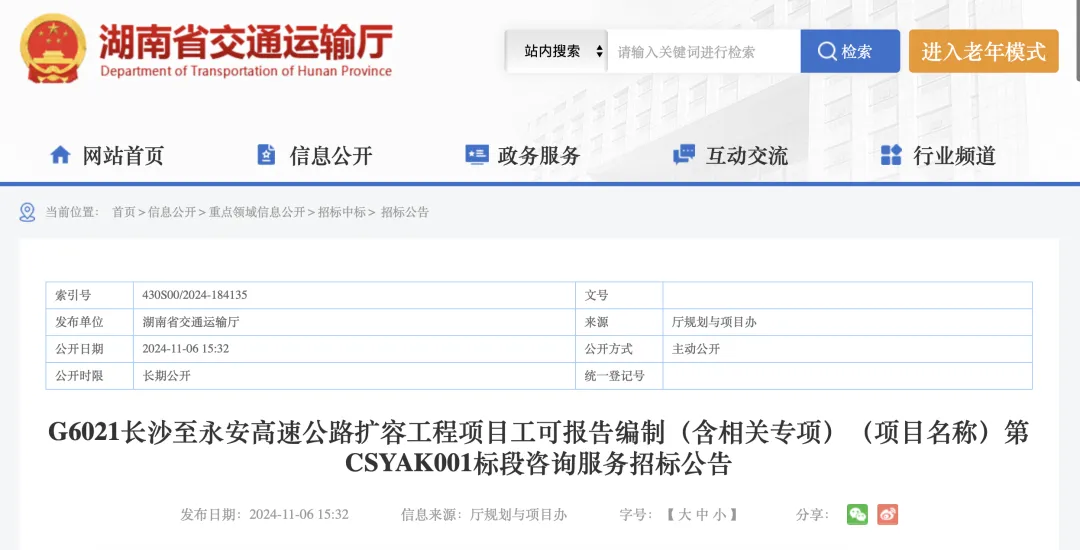
Task: Open the 行业频道 nav item
Action: [955, 156]
